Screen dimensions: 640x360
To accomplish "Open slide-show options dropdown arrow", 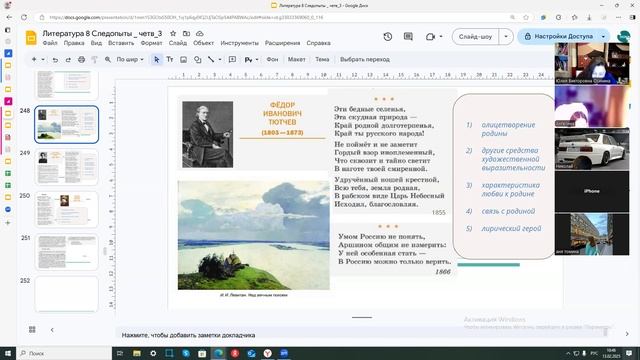I will point(506,37).
